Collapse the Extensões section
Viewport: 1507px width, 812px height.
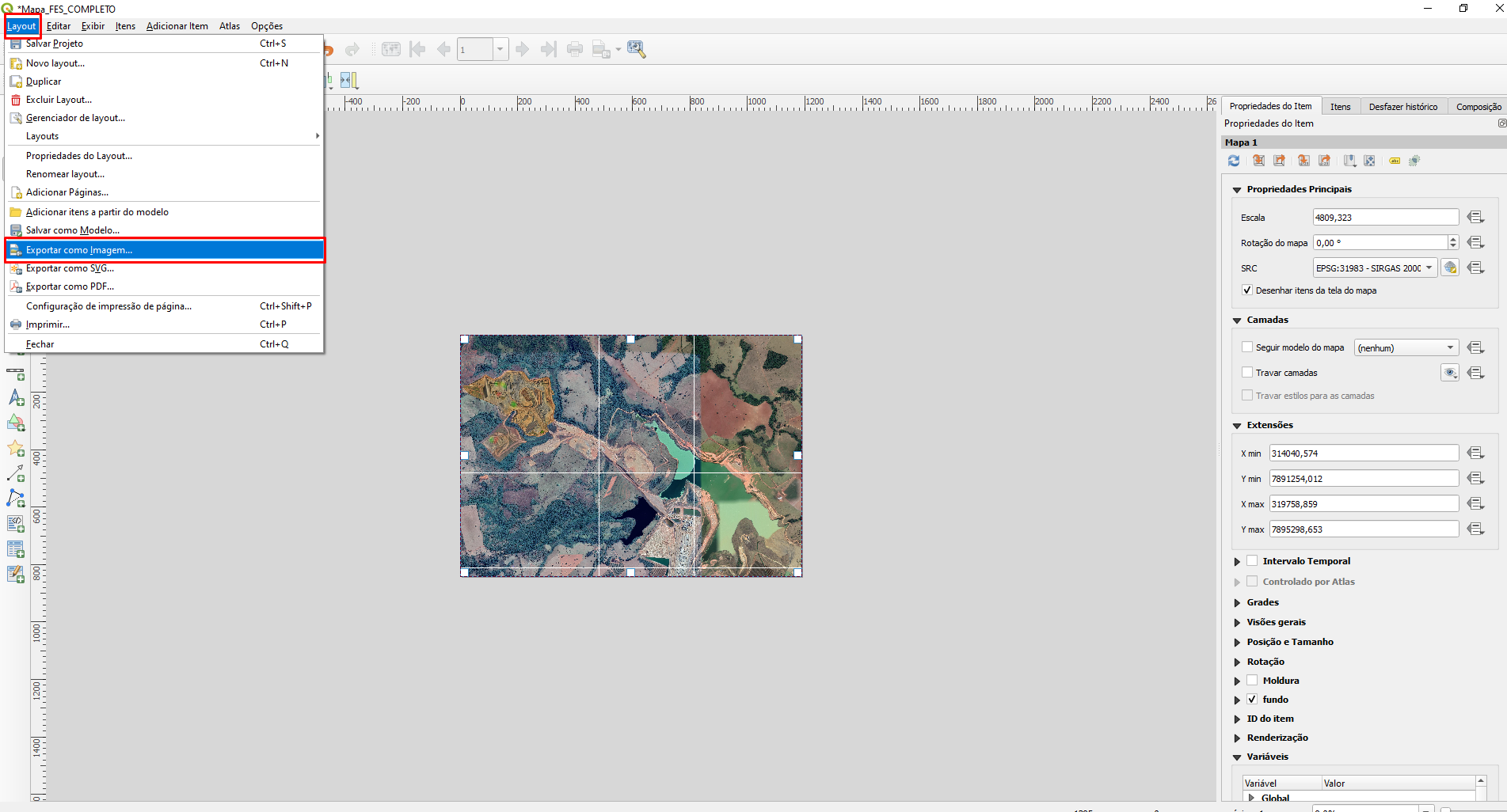point(1237,426)
